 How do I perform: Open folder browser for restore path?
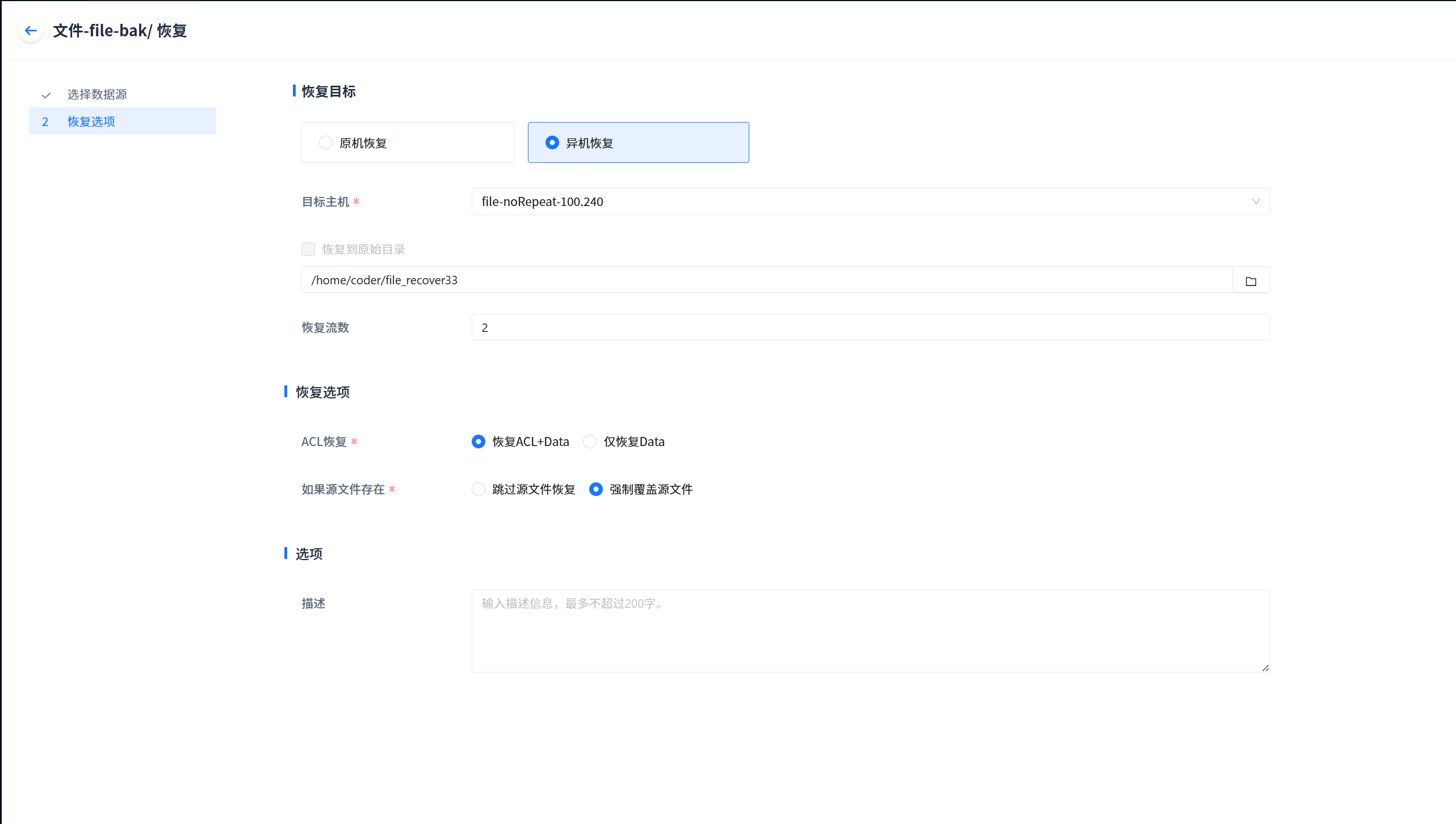pyautogui.click(x=1251, y=281)
